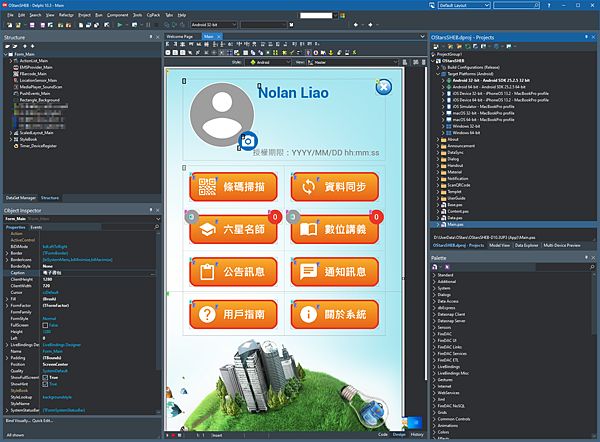600x442 pixels.
Task: Open the View Master dropdown
Action: click(x=352, y=62)
